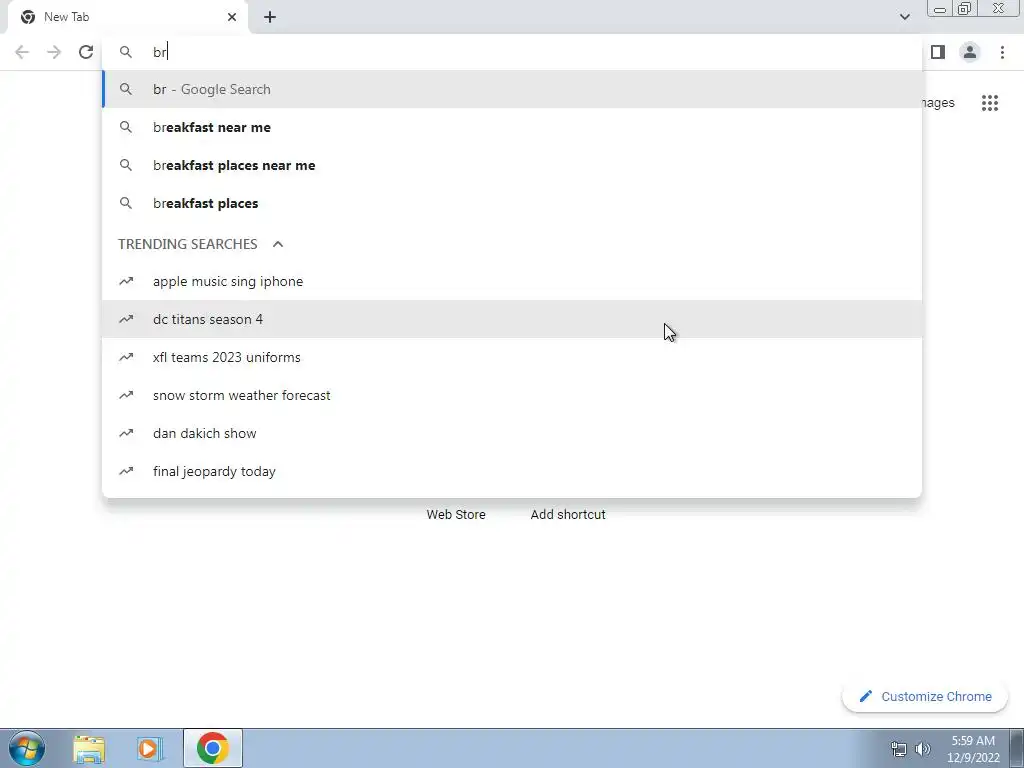Select trending 'dan dakich show'
Viewport: 1024px width, 768px height.
pos(512,433)
